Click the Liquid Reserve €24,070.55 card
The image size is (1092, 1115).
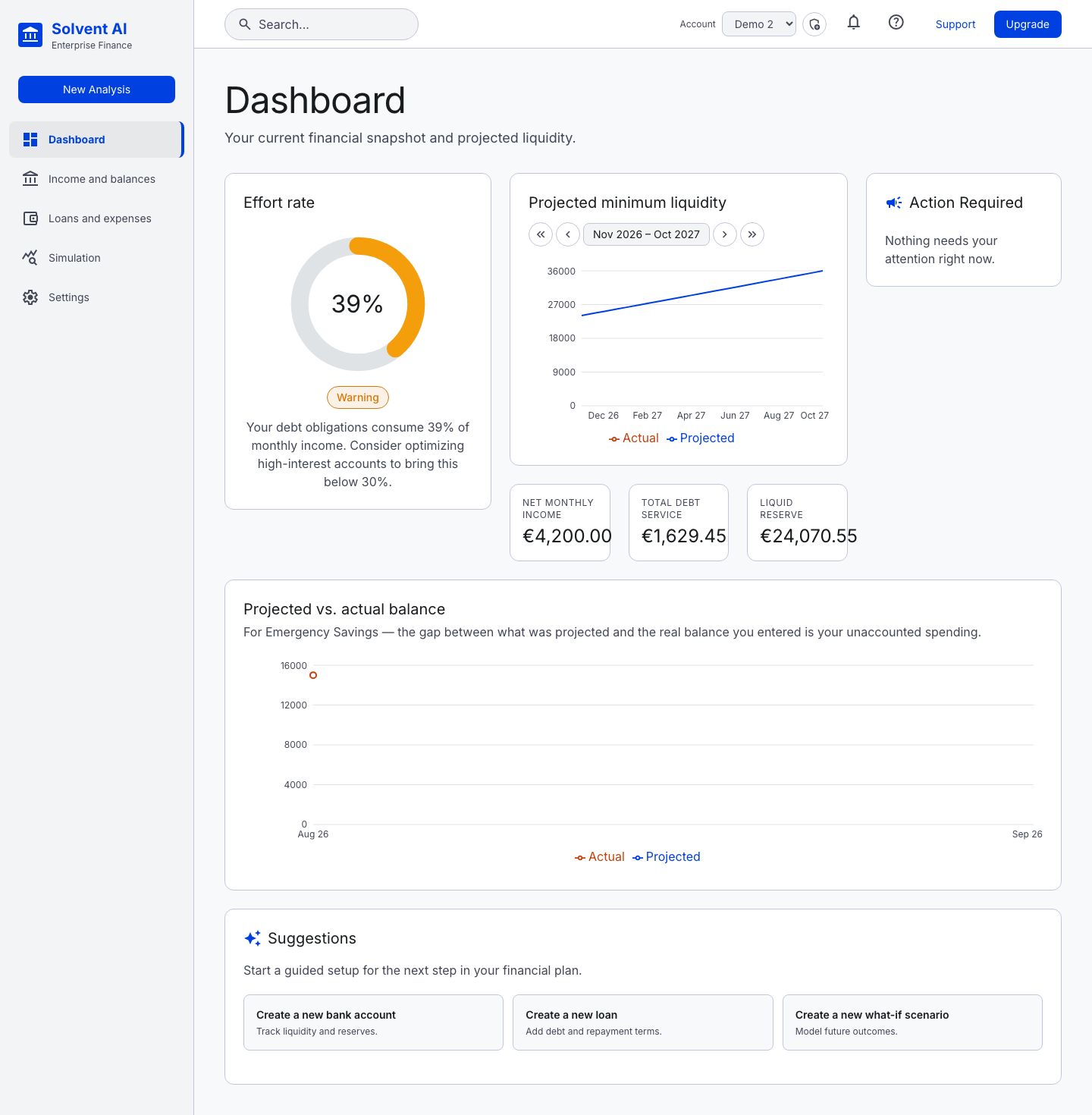pos(797,523)
